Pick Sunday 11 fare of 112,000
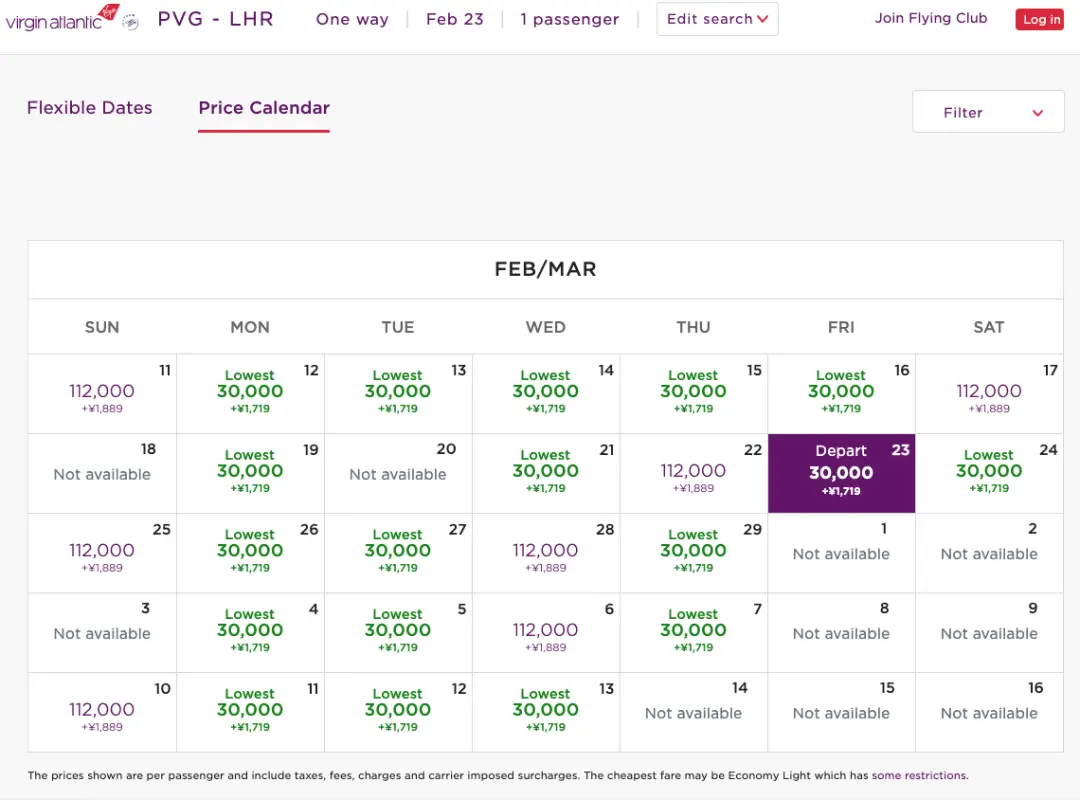This screenshot has width=1080, height=800. [x=102, y=392]
